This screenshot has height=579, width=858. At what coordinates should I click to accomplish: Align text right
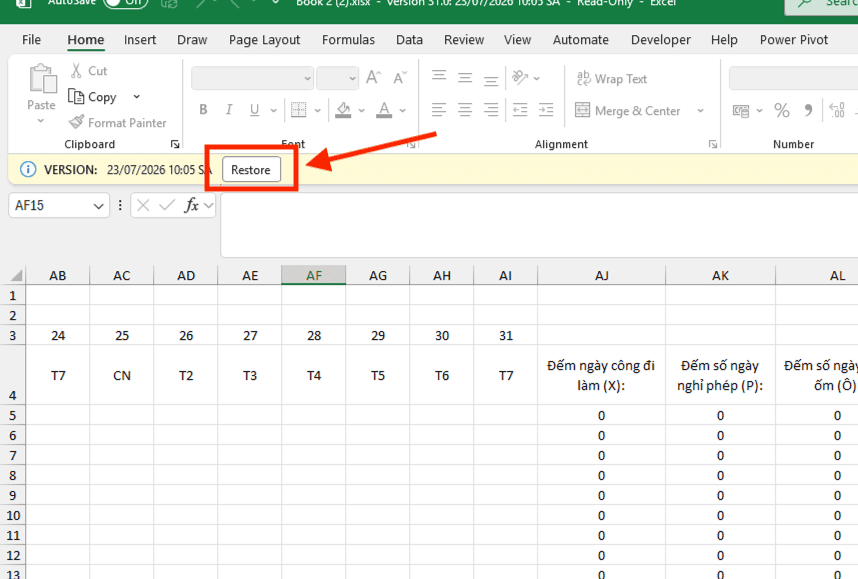pos(491,110)
